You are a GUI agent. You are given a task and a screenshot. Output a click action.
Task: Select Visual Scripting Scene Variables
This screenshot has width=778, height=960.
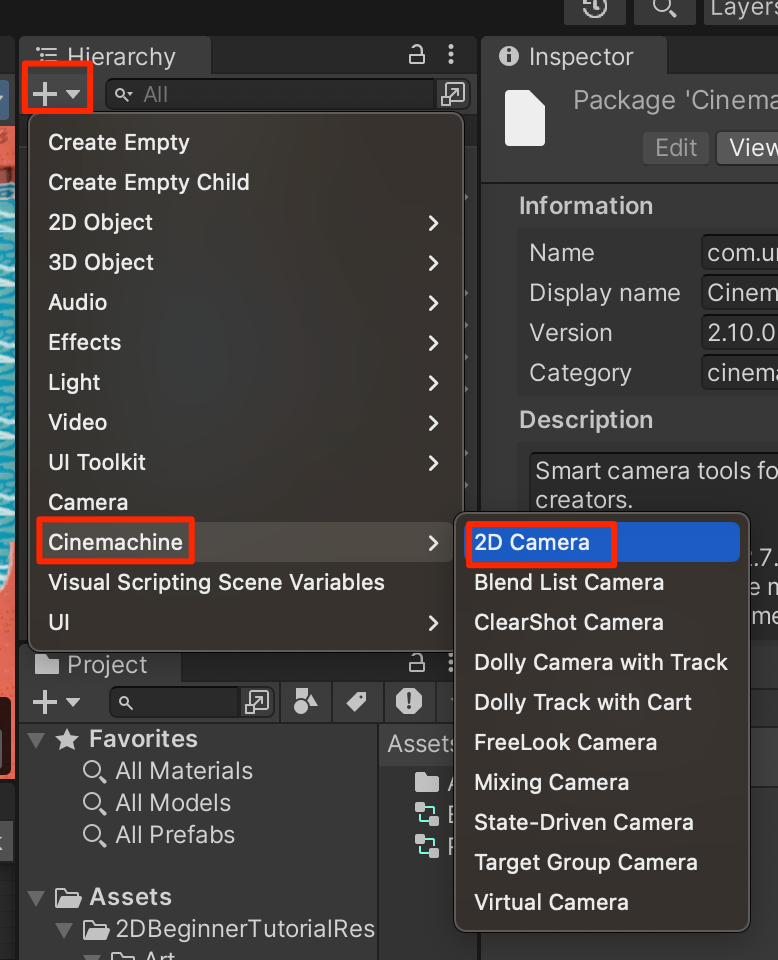coord(246,582)
